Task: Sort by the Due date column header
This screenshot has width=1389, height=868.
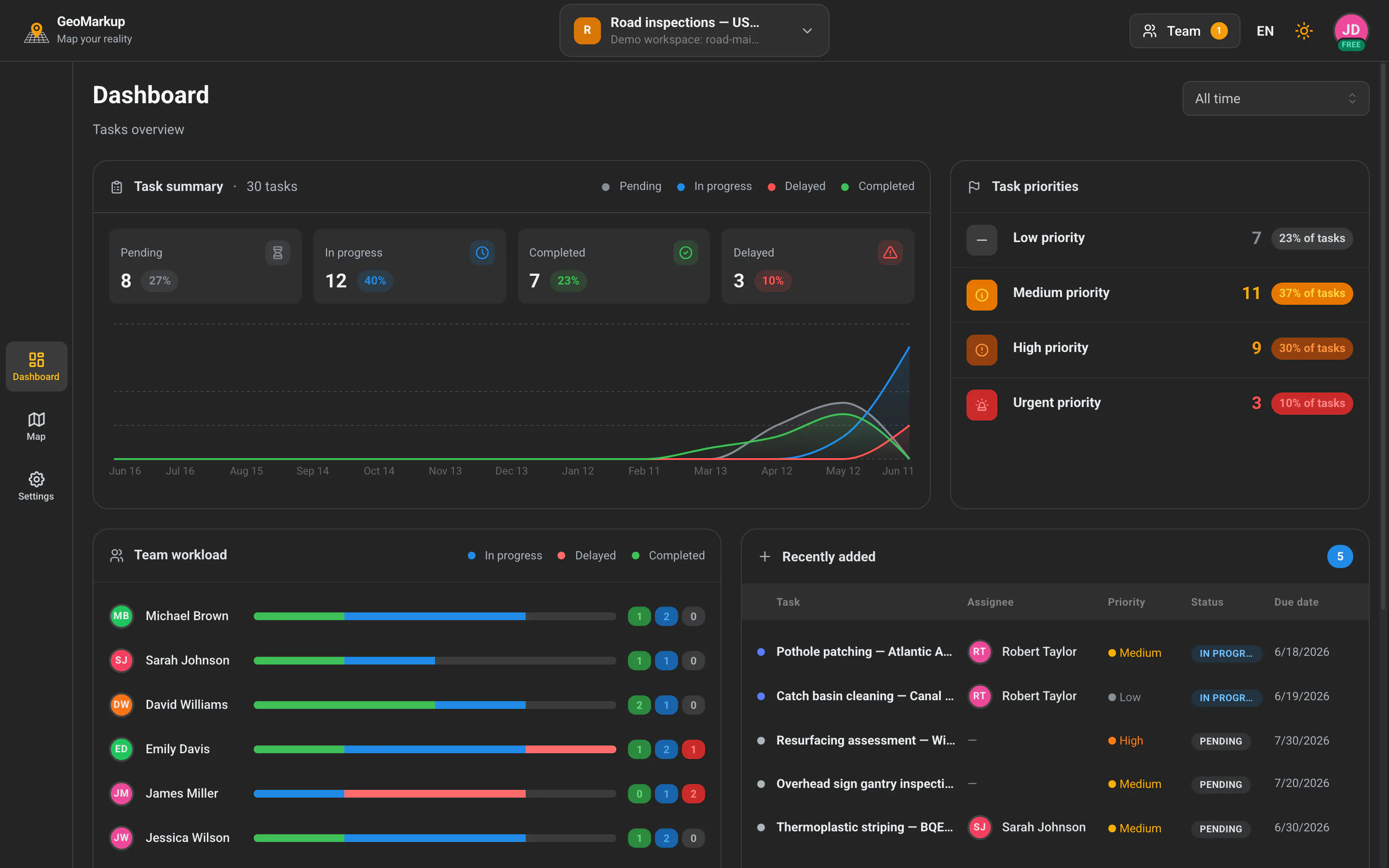Action: 1296,602
